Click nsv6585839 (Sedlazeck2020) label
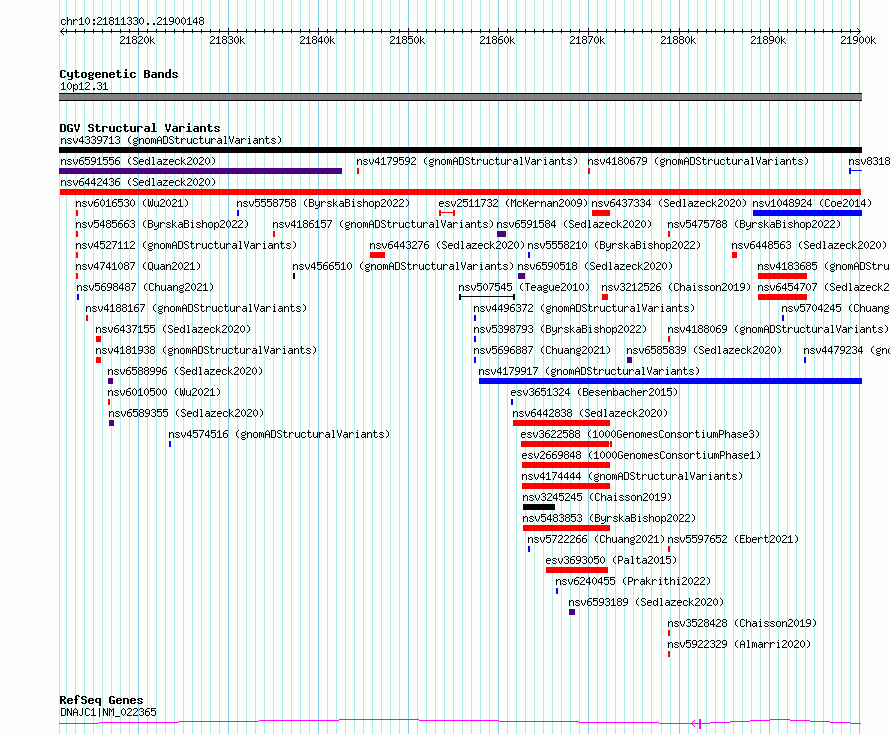This screenshot has width=890, height=734. pos(704,350)
